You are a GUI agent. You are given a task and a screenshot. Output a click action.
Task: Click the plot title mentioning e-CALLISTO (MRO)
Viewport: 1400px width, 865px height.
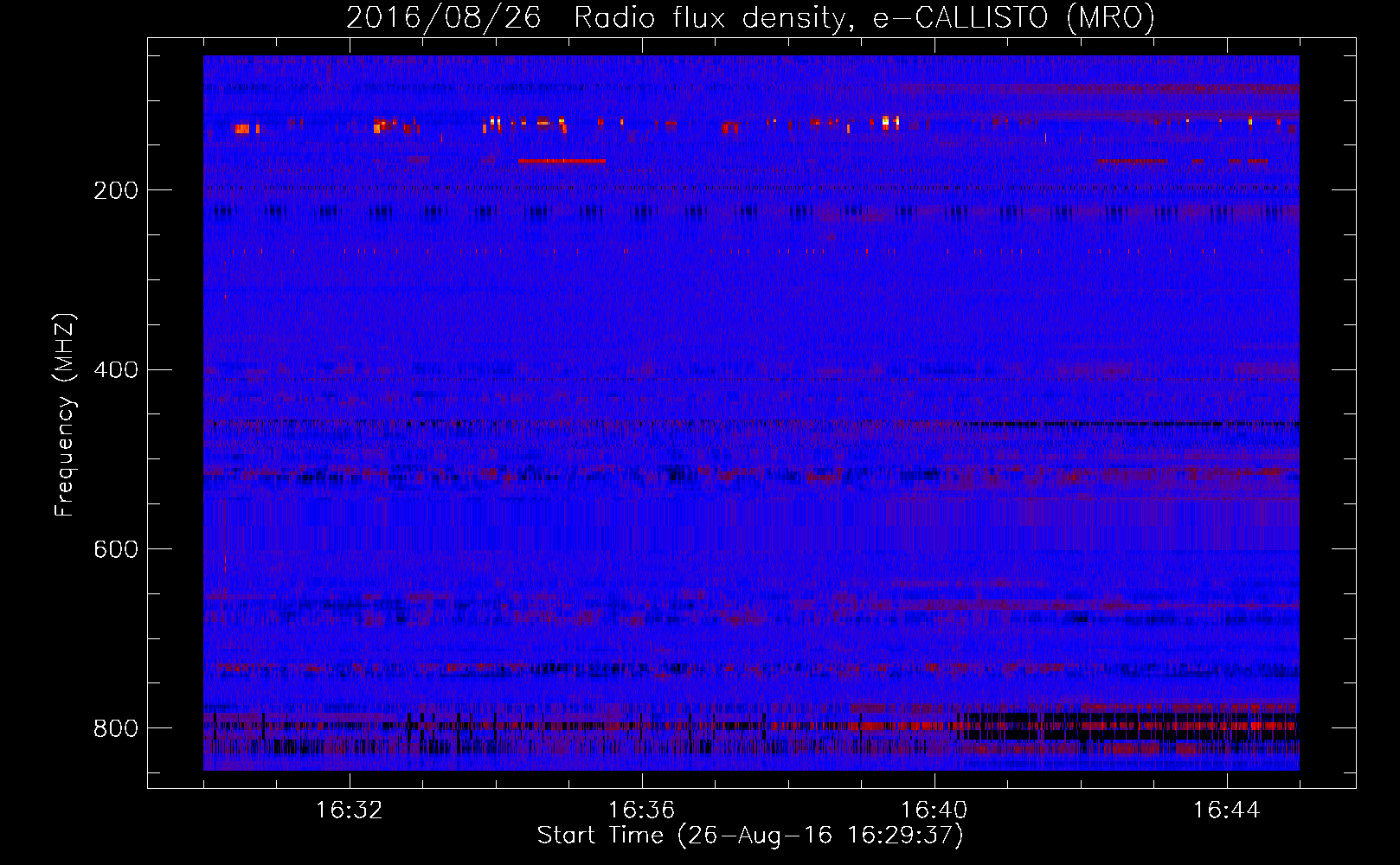pos(750,17)
